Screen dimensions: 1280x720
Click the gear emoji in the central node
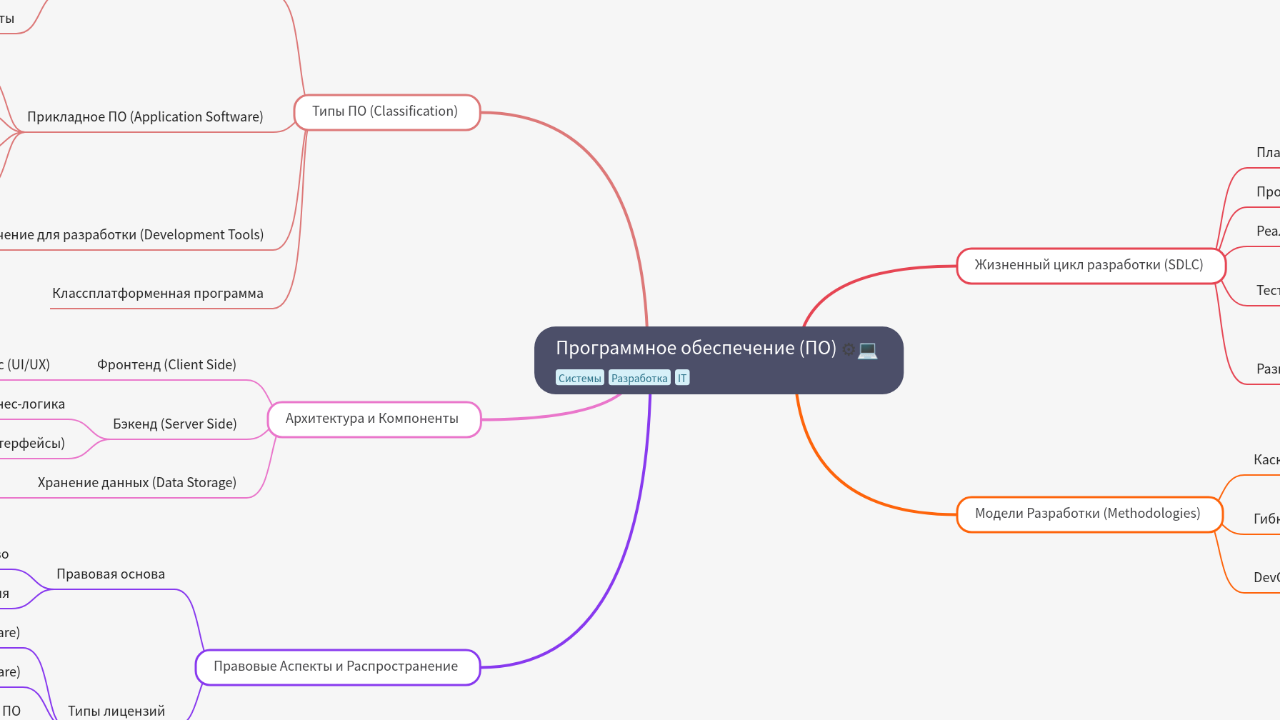849,349
